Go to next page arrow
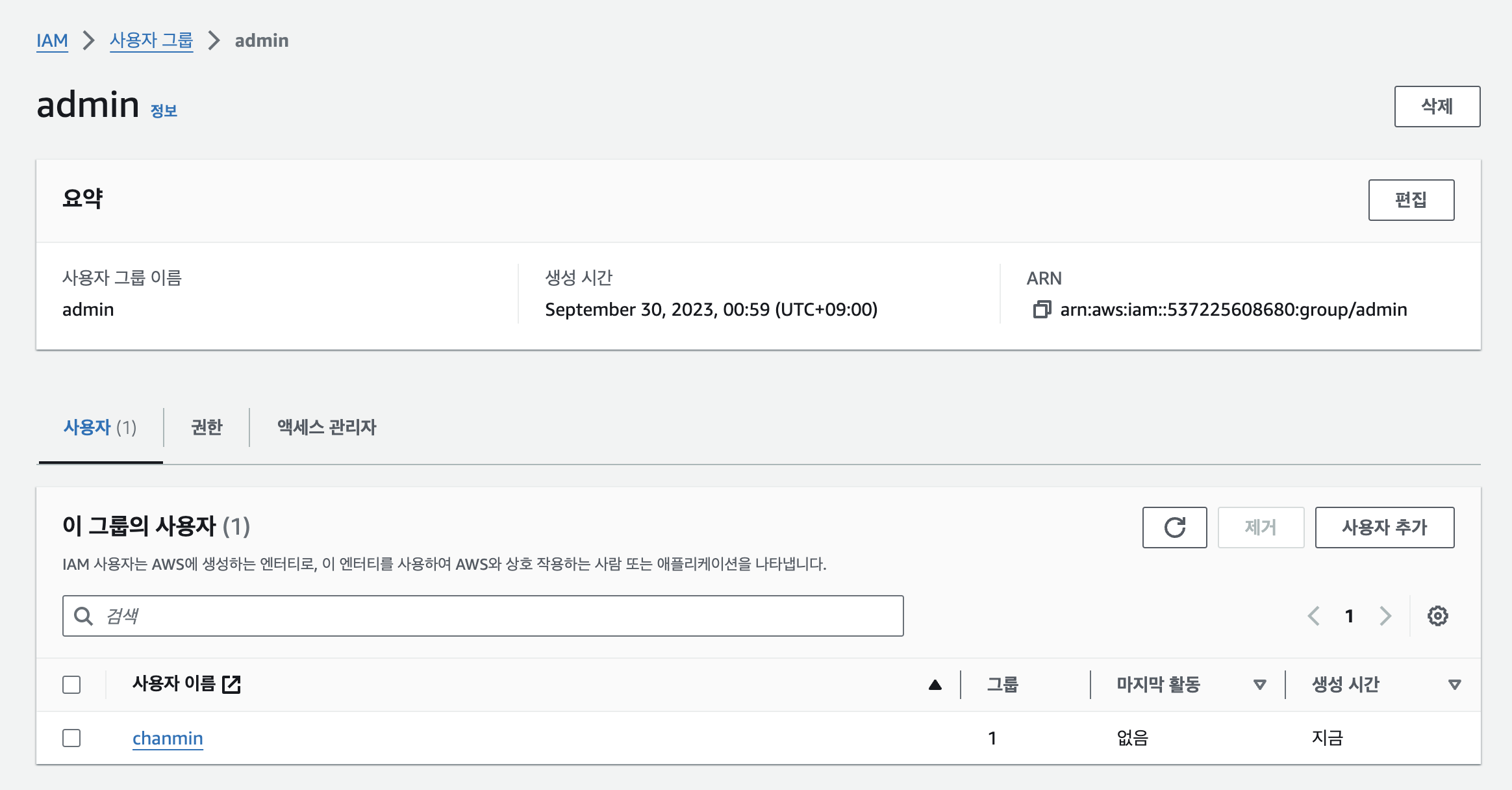This screenshot has height=790, width=1512. [1385, 616]
